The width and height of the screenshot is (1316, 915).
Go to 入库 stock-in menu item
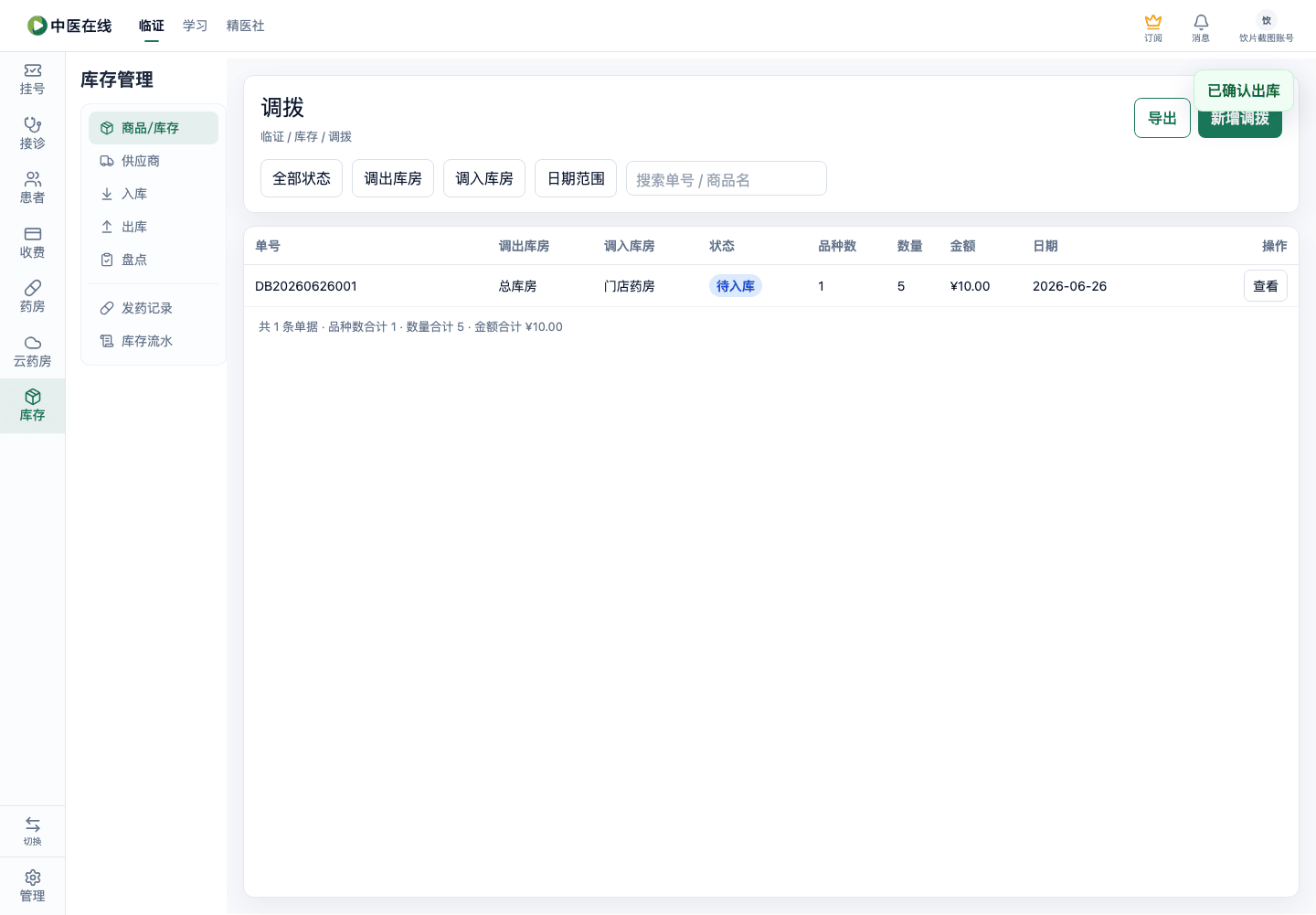154,194
